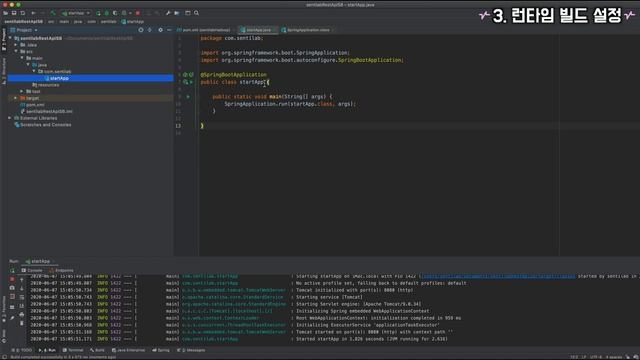Follow blue file link in console output
The width and height of the screenshot is (640, 360).
(x=498, y=276)
